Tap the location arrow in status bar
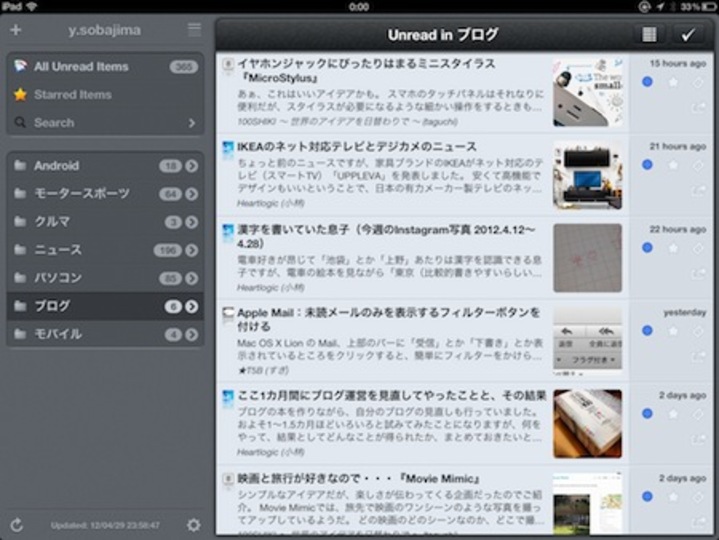 tap(660, 6)
